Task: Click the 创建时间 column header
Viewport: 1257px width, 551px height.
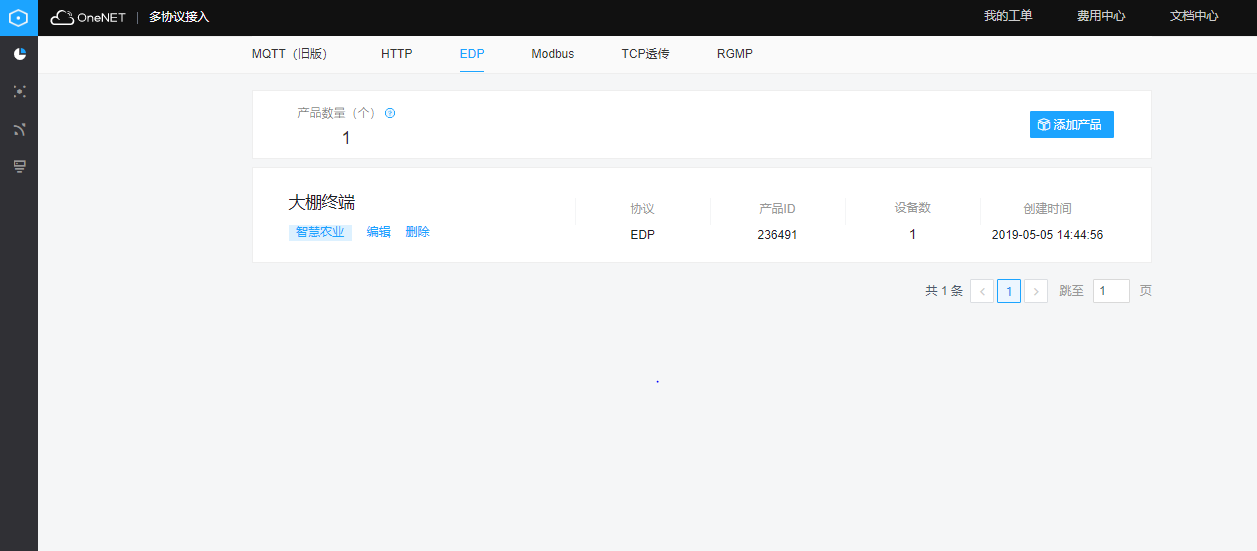Action: click(1047, 209)
